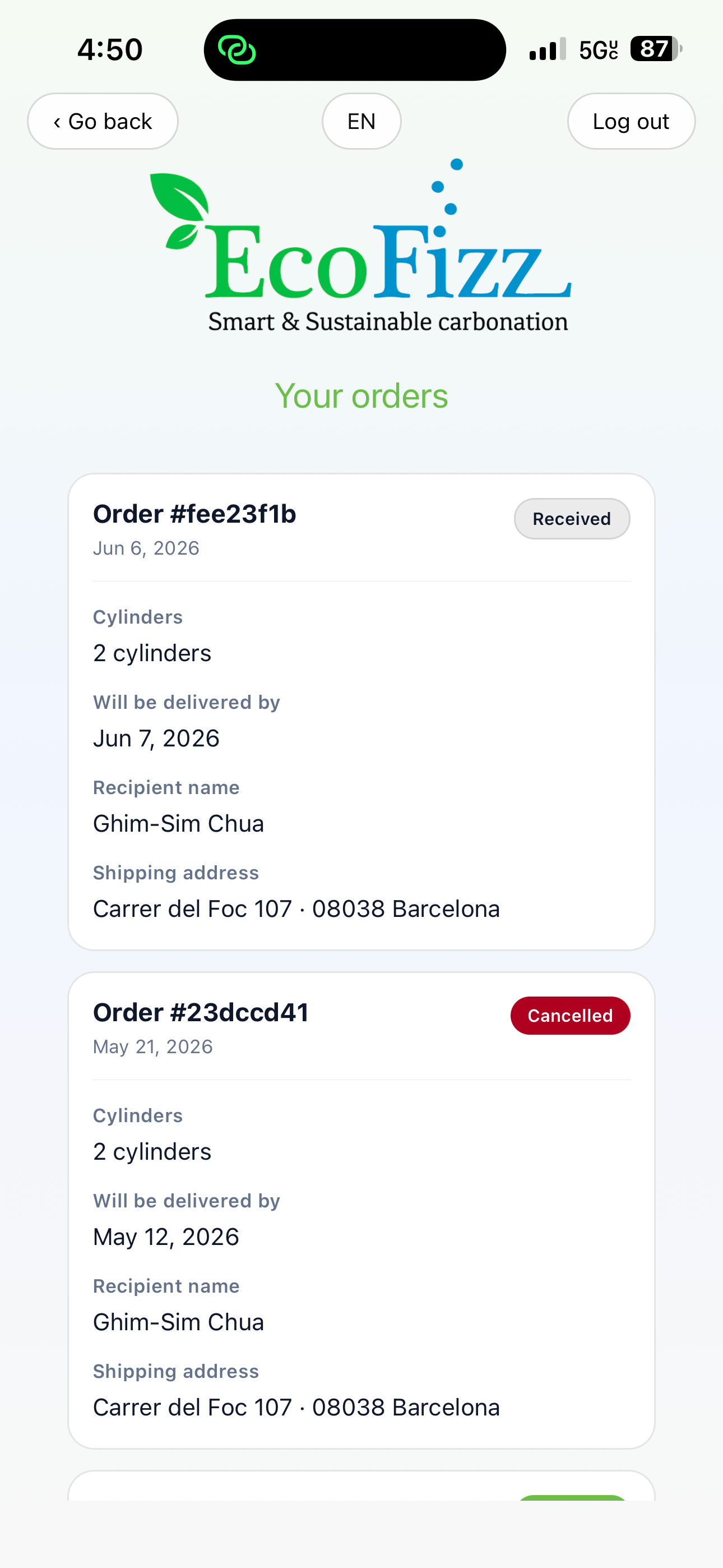Tap the battery level indicator
723x1568 pixels.
655,49
